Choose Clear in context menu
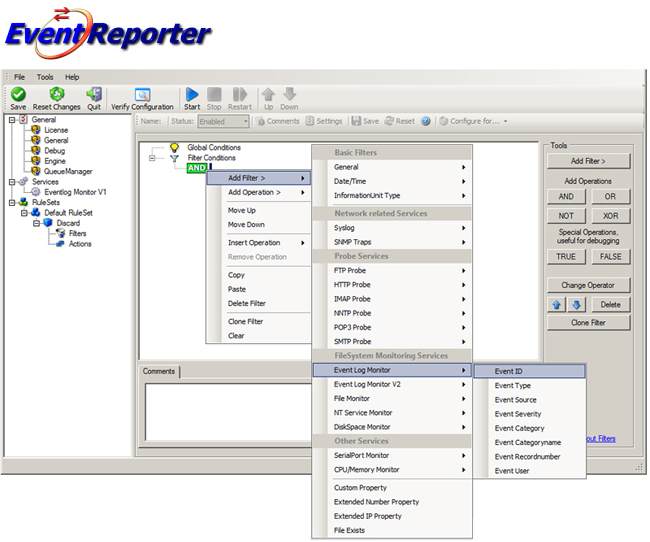 pyautogui.click(x=258, y=336)
